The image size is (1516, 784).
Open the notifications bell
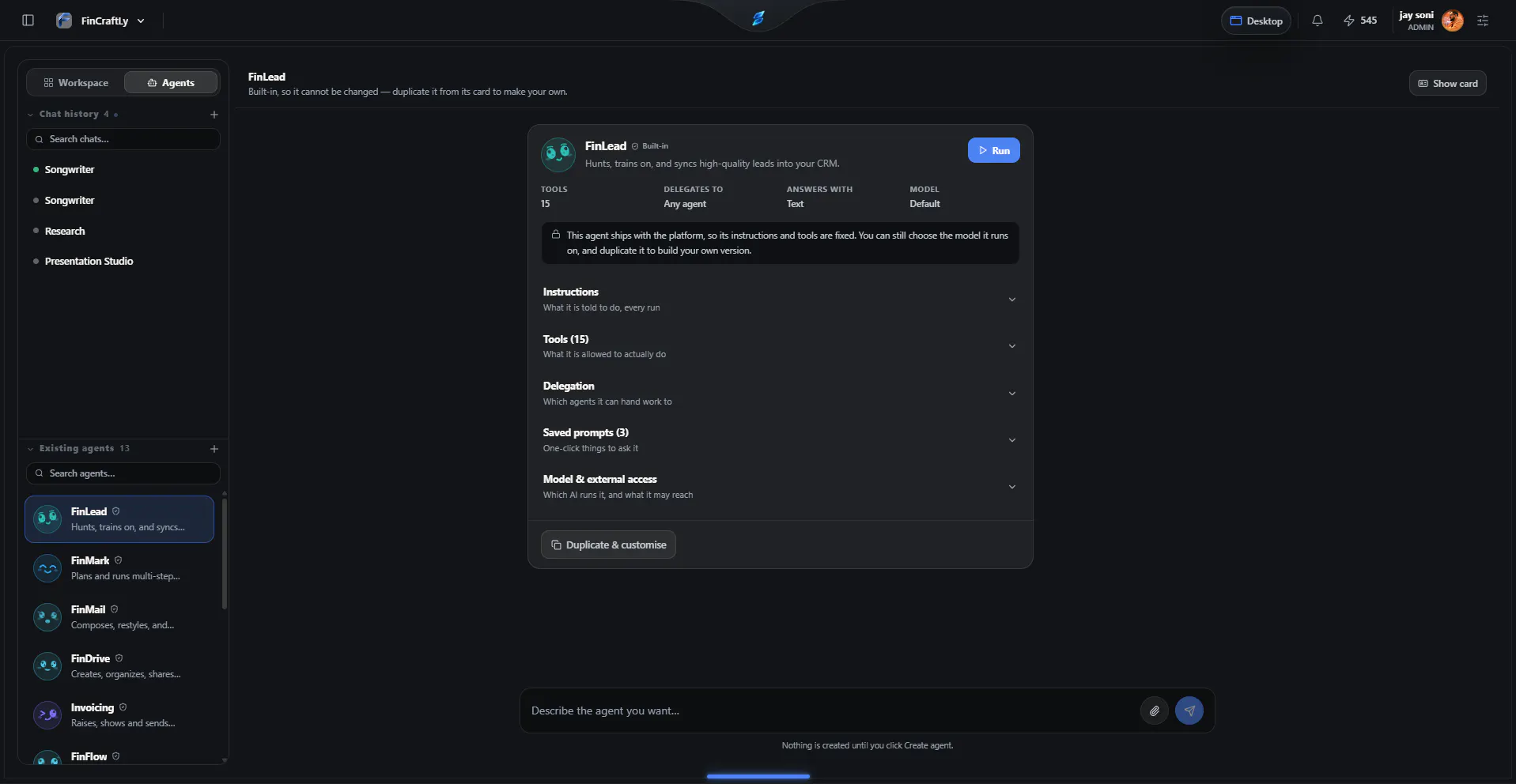click(x=1317, y=21)
